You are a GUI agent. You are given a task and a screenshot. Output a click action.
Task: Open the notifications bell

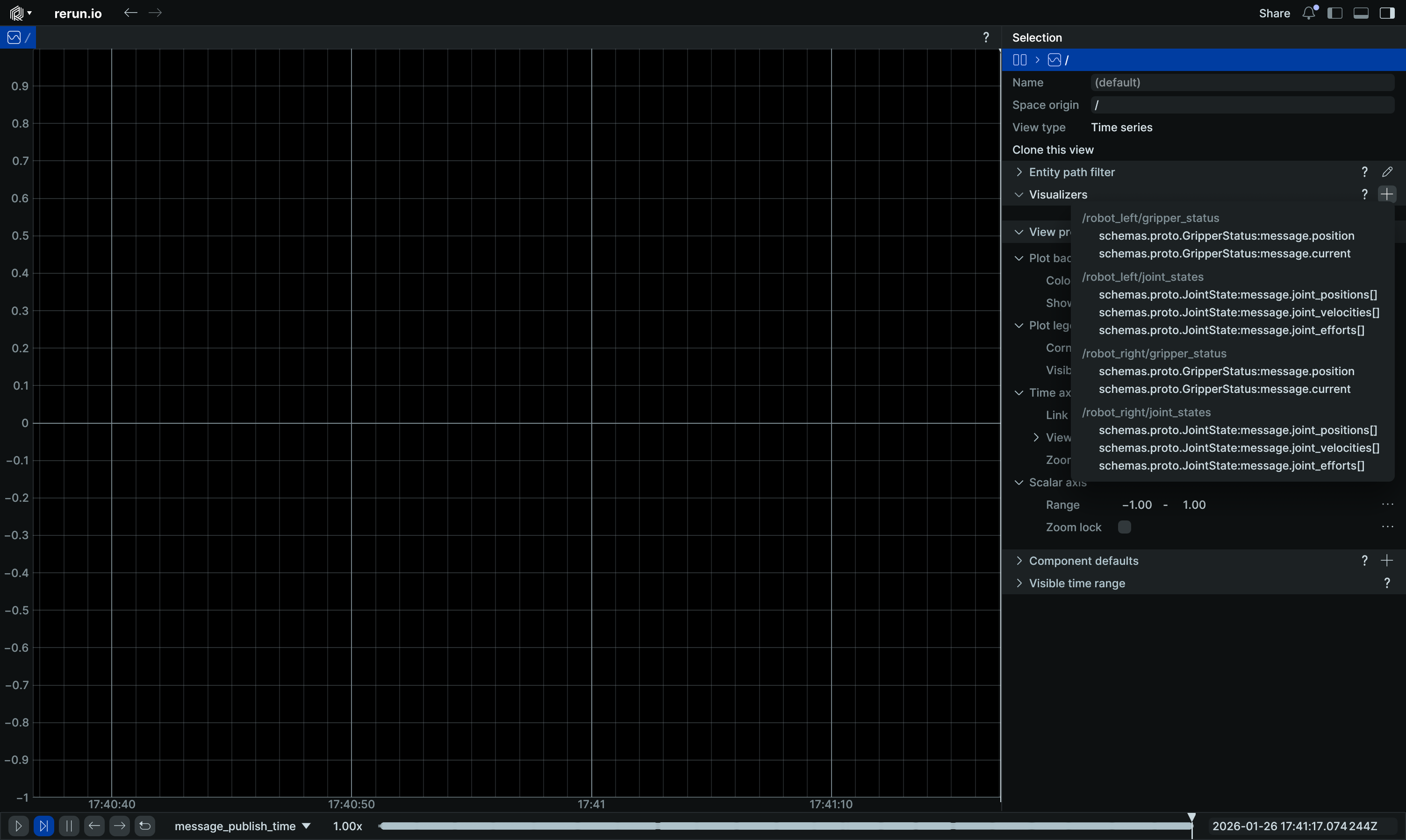click(1309, 13)
